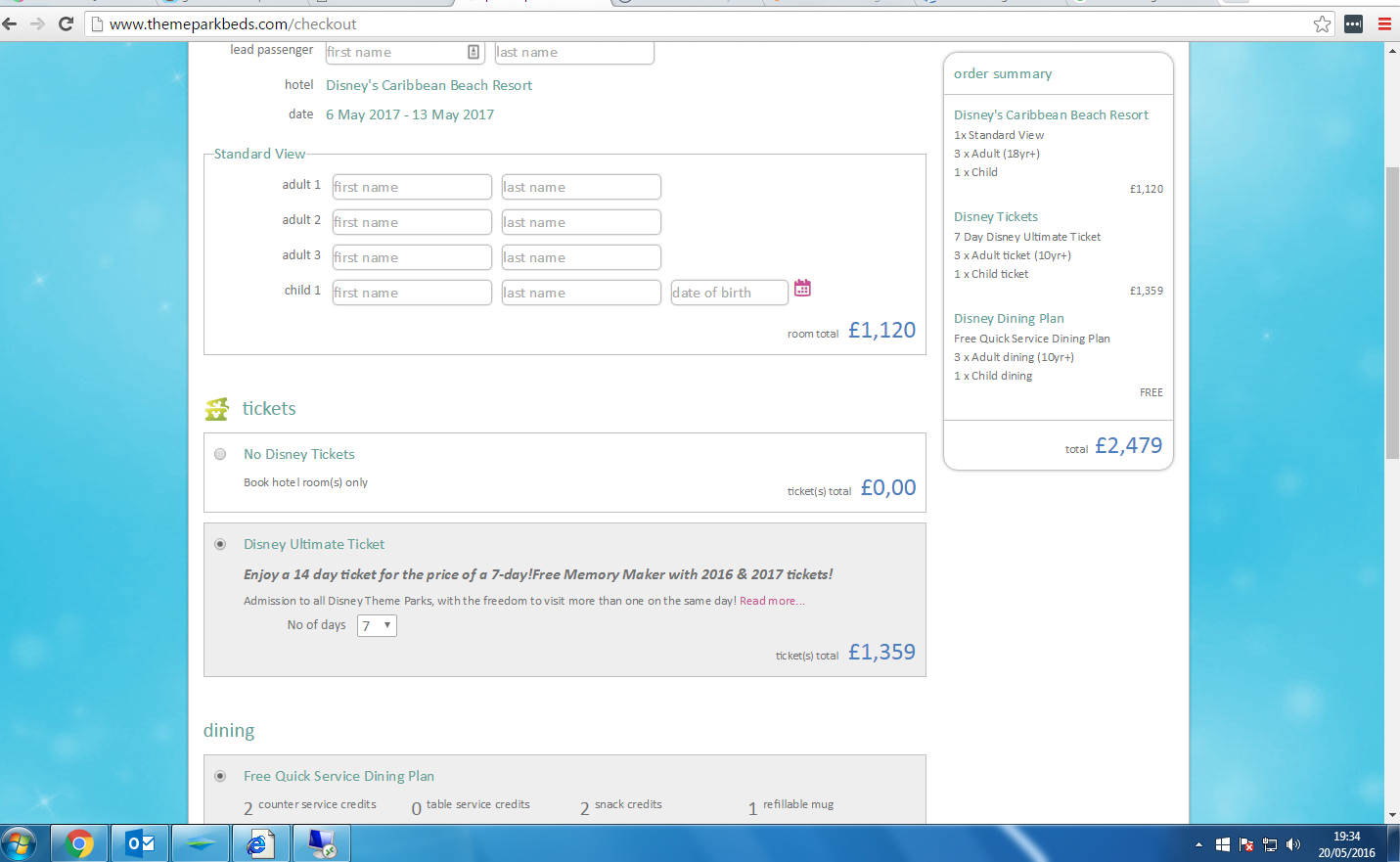Launch Outlook from the taskbar
Screen dimensions: 1400x862
pyautogui.click(x=140, y=843)
